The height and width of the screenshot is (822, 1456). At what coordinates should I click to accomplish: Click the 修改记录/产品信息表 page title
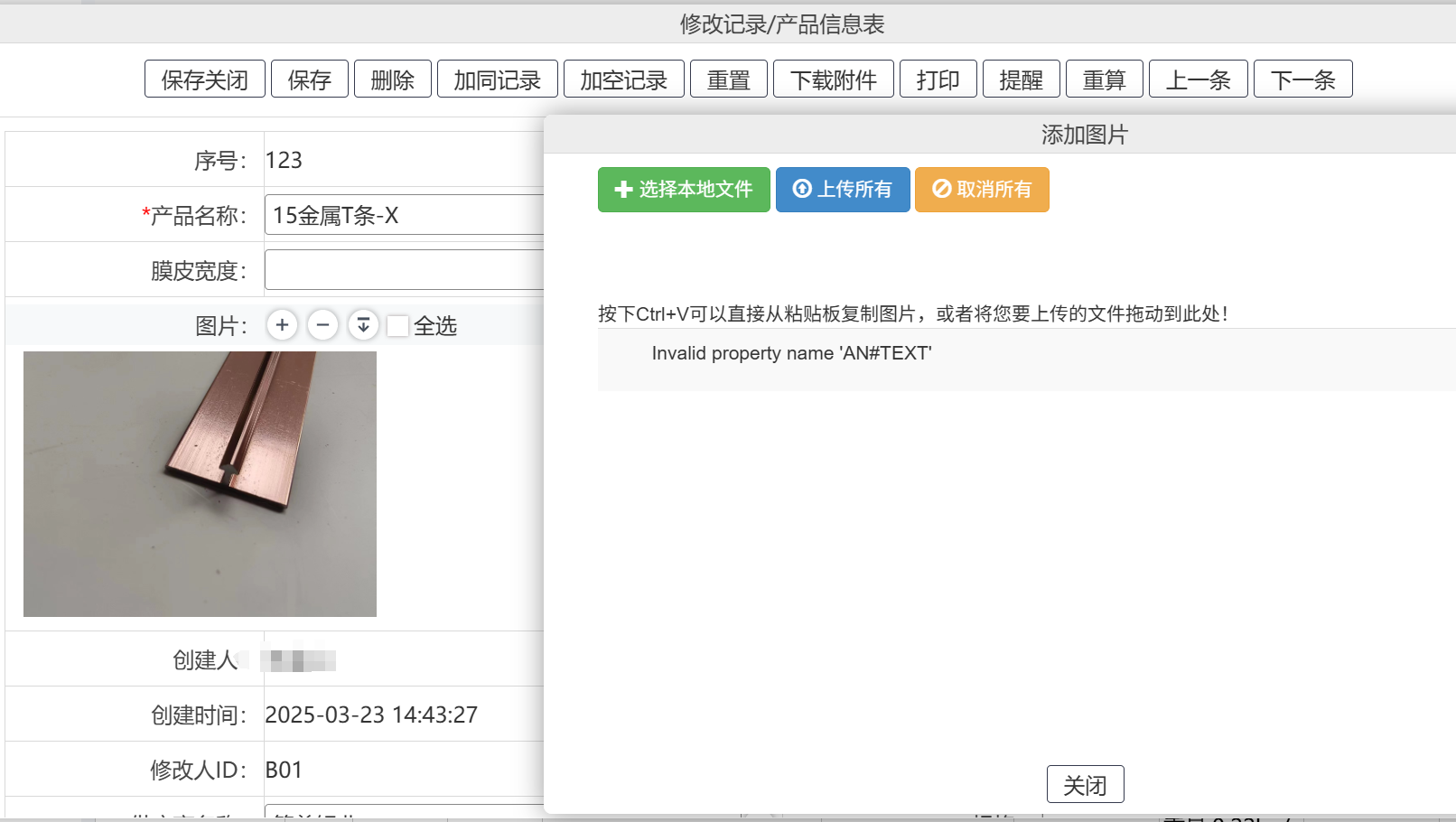tap(782, 24)
